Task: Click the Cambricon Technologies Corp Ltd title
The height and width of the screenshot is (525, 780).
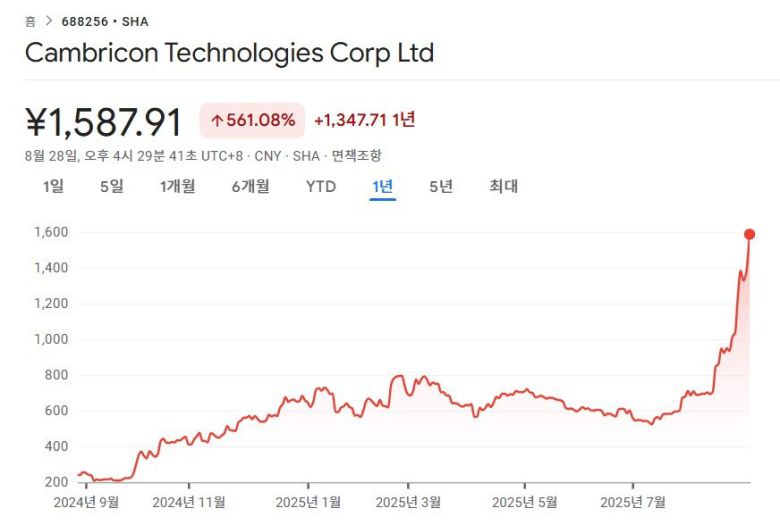Action: coord(229,53)
